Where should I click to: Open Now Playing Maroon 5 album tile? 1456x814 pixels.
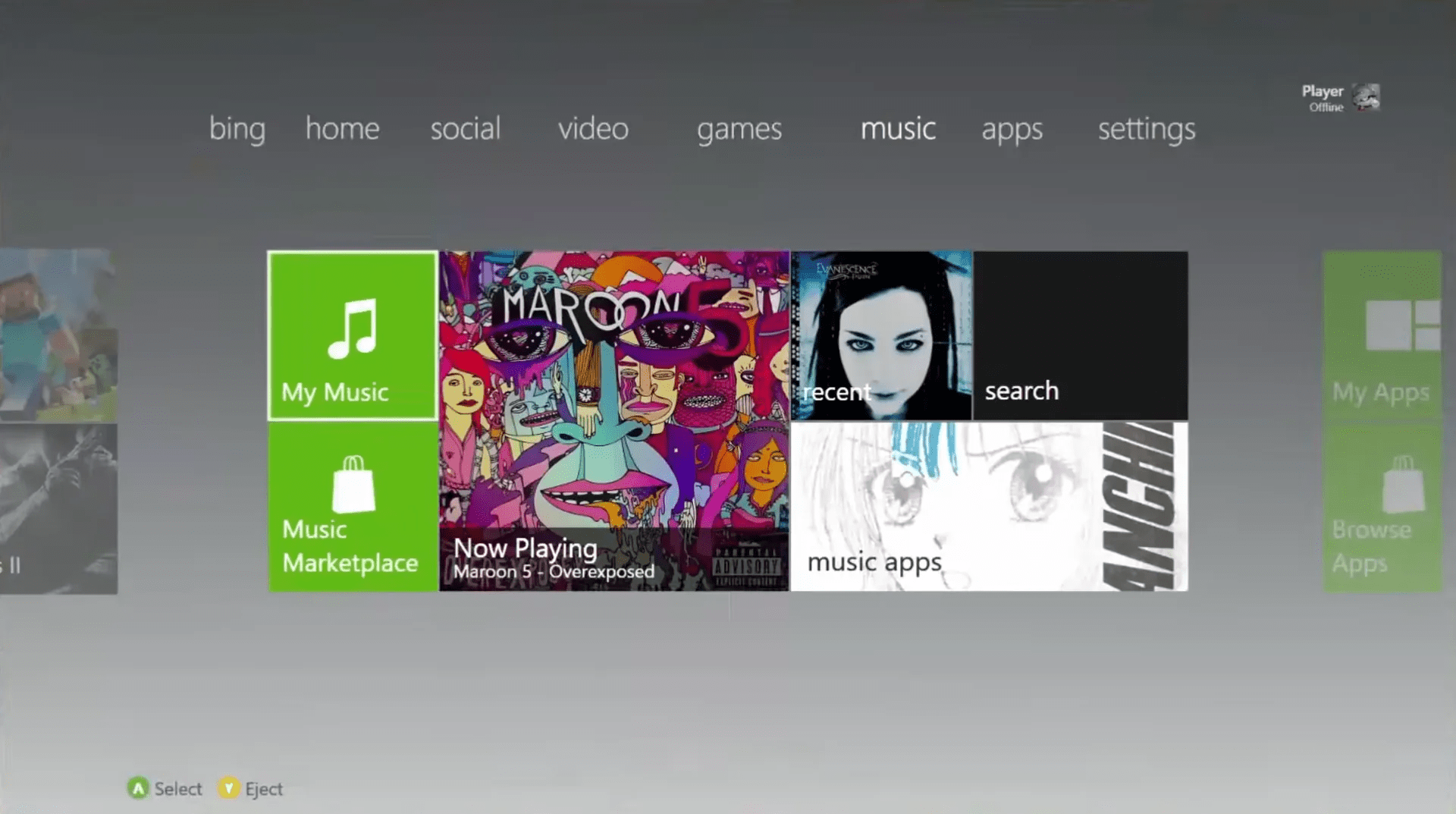[x=614, y=421]
